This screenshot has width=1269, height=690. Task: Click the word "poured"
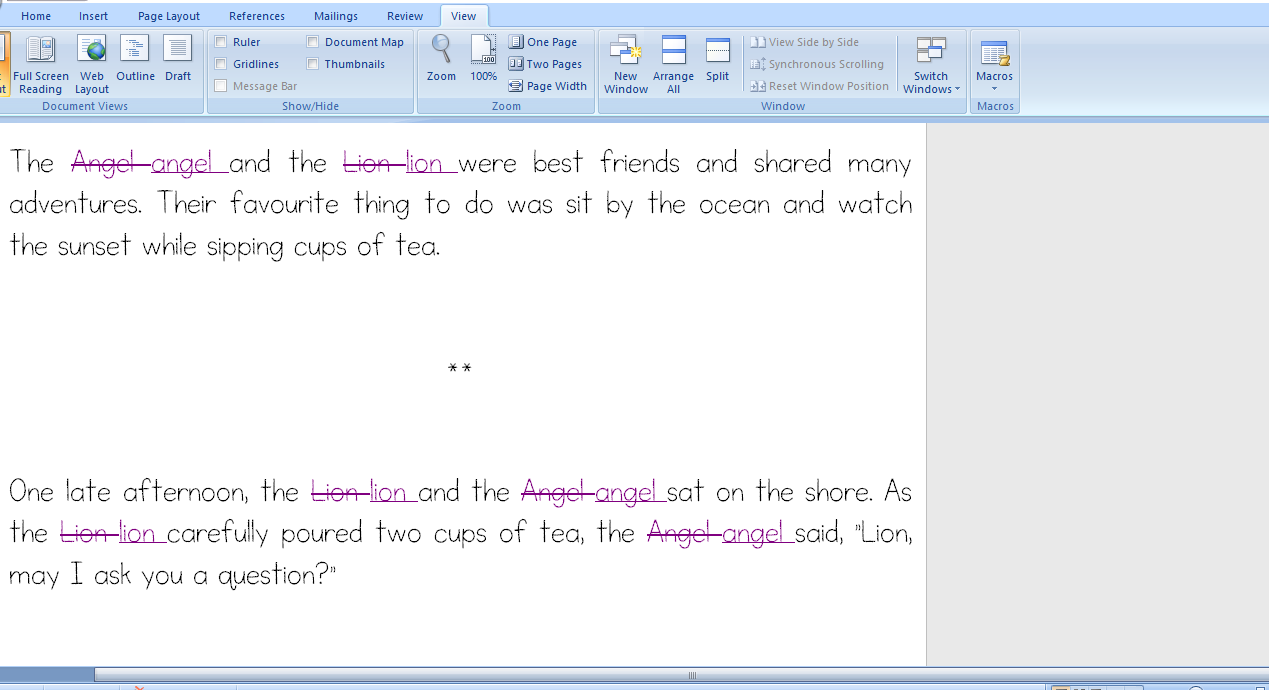pyautogui.click(x=323, y=535)
